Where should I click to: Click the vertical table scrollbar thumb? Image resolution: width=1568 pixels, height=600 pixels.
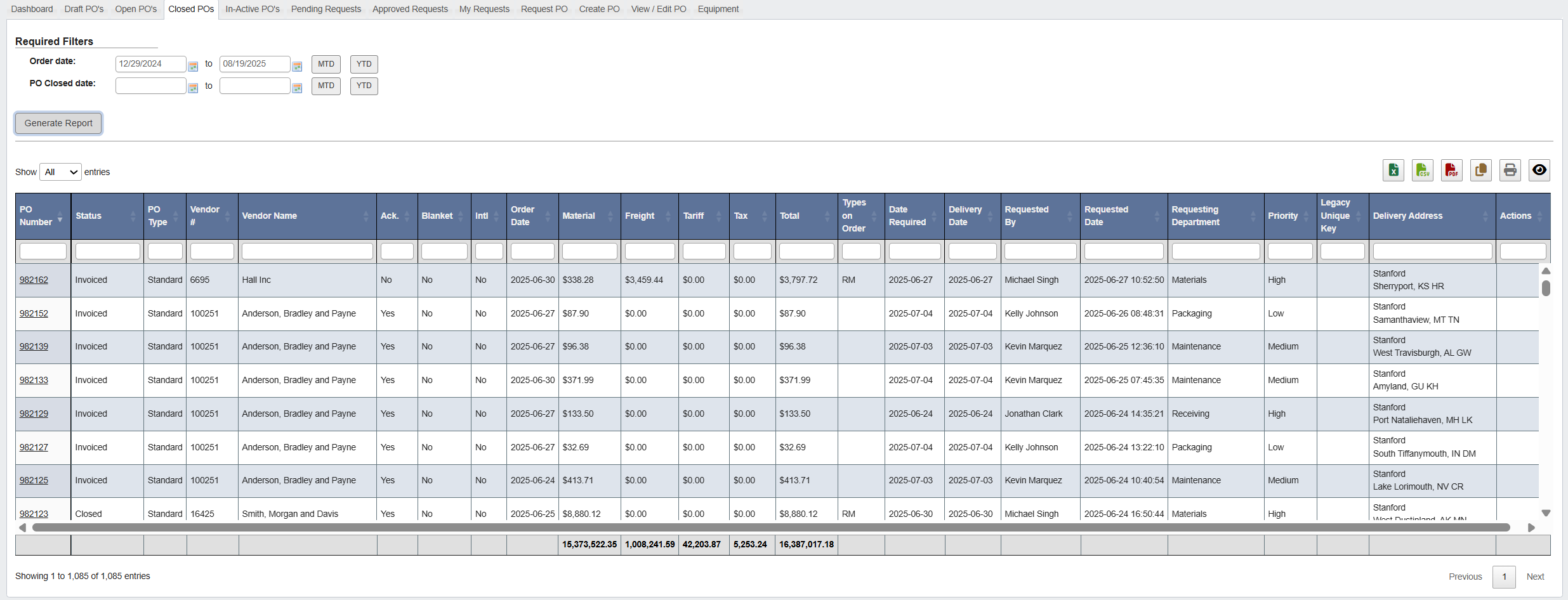[1546, 288]
